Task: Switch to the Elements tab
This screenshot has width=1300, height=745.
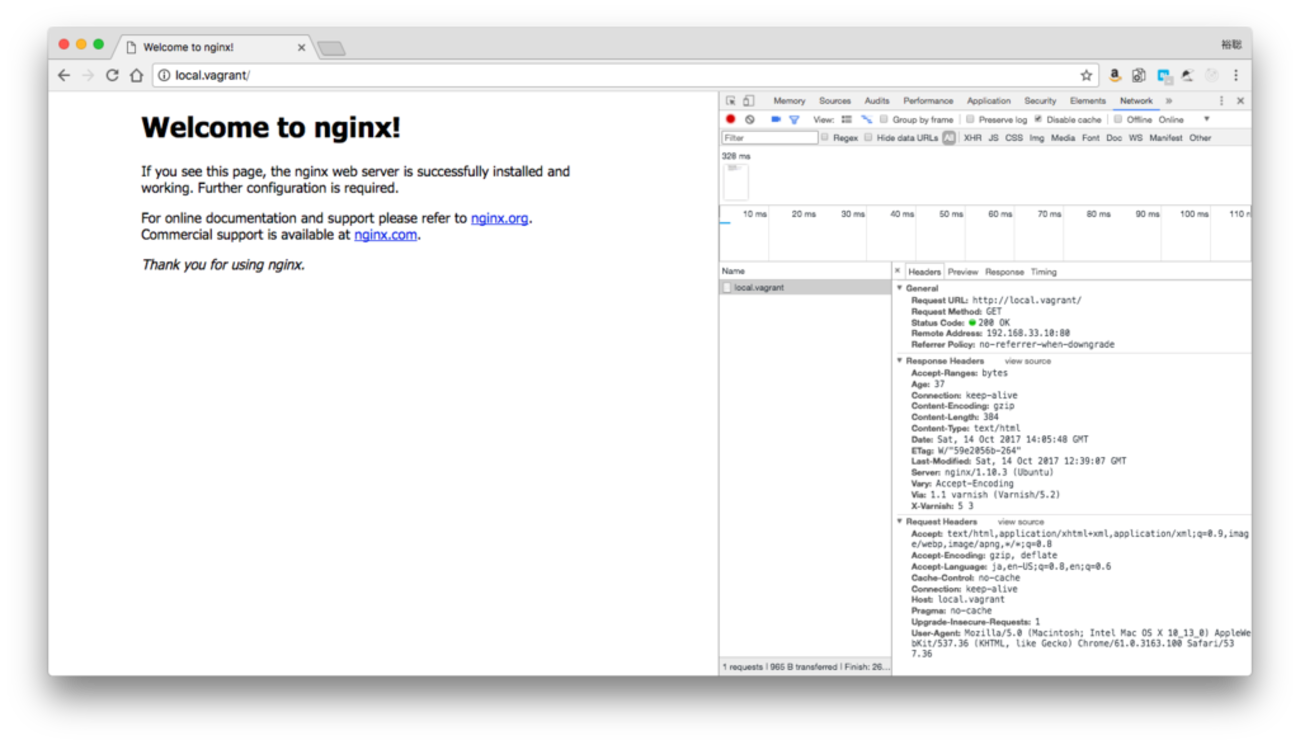Action: [1088, 101]
